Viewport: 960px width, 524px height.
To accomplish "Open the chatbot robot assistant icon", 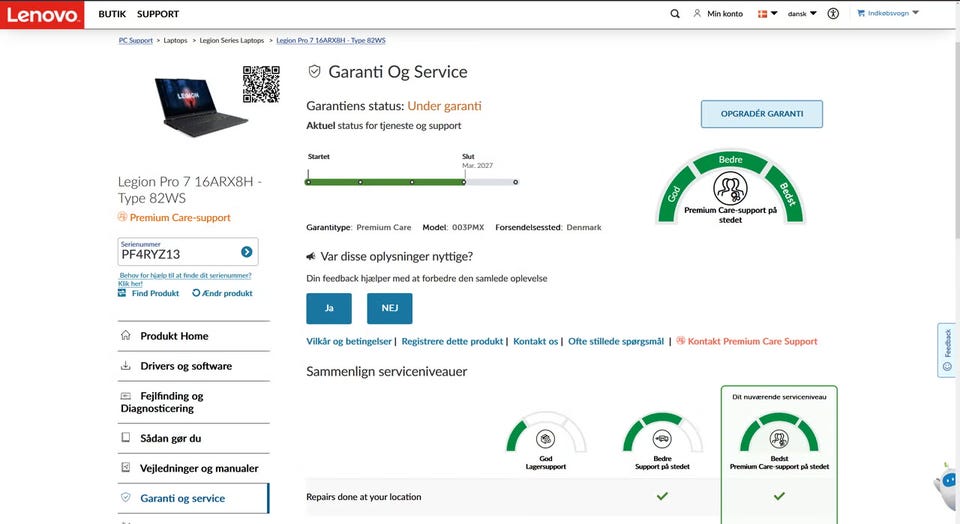I will (x=947, y=485).
